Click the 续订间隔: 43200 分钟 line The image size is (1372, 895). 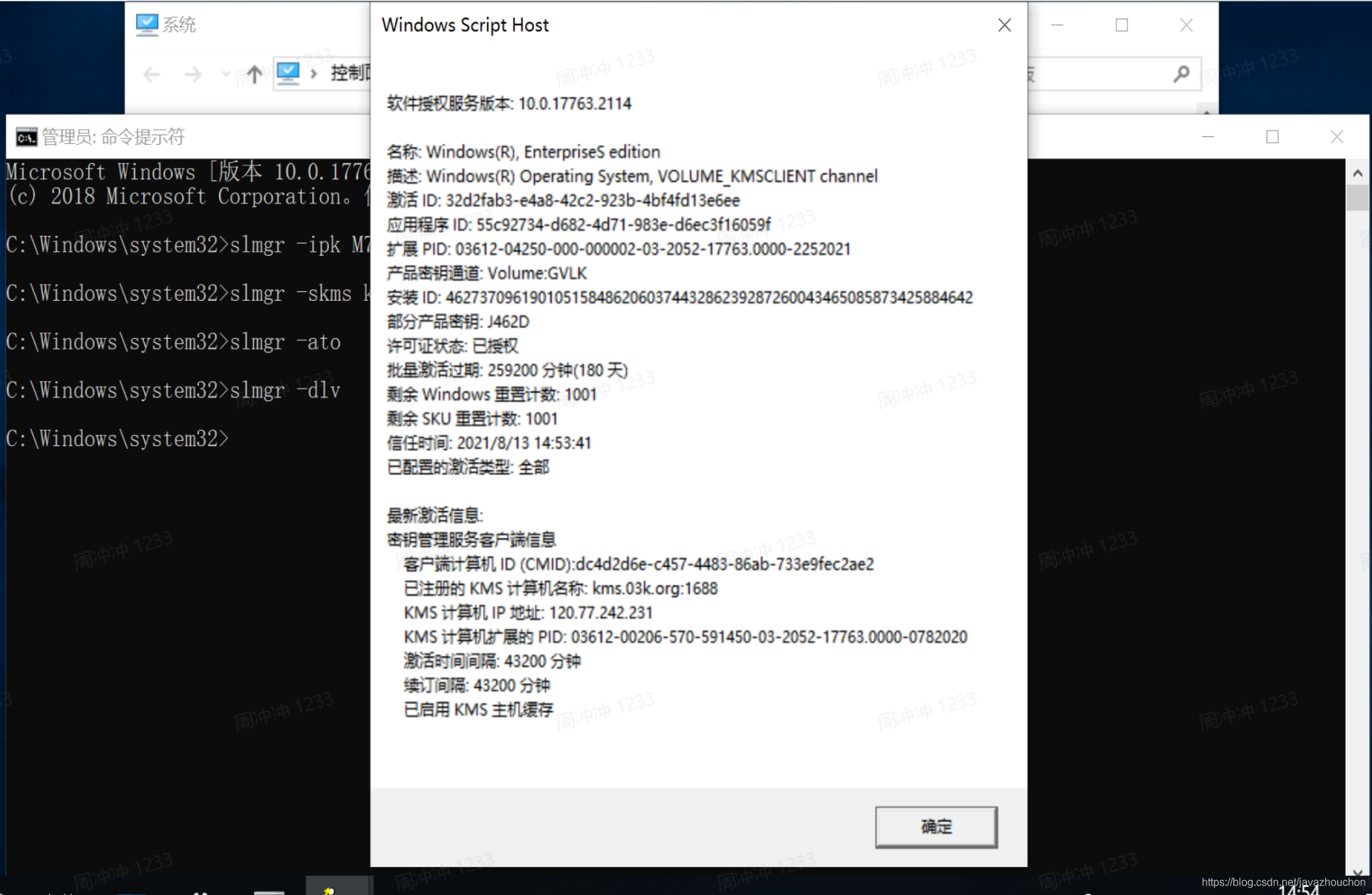pos(476,685)
